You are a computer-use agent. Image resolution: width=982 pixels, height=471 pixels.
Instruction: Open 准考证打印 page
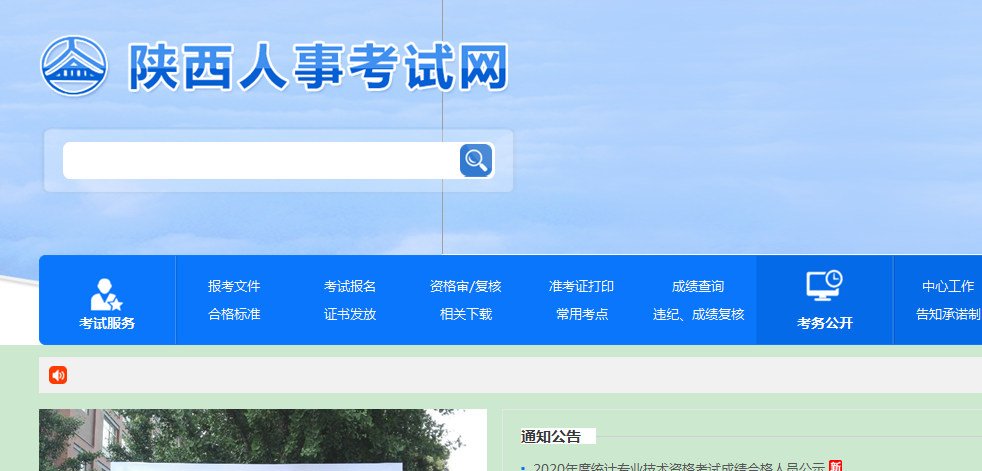(582, 286)
